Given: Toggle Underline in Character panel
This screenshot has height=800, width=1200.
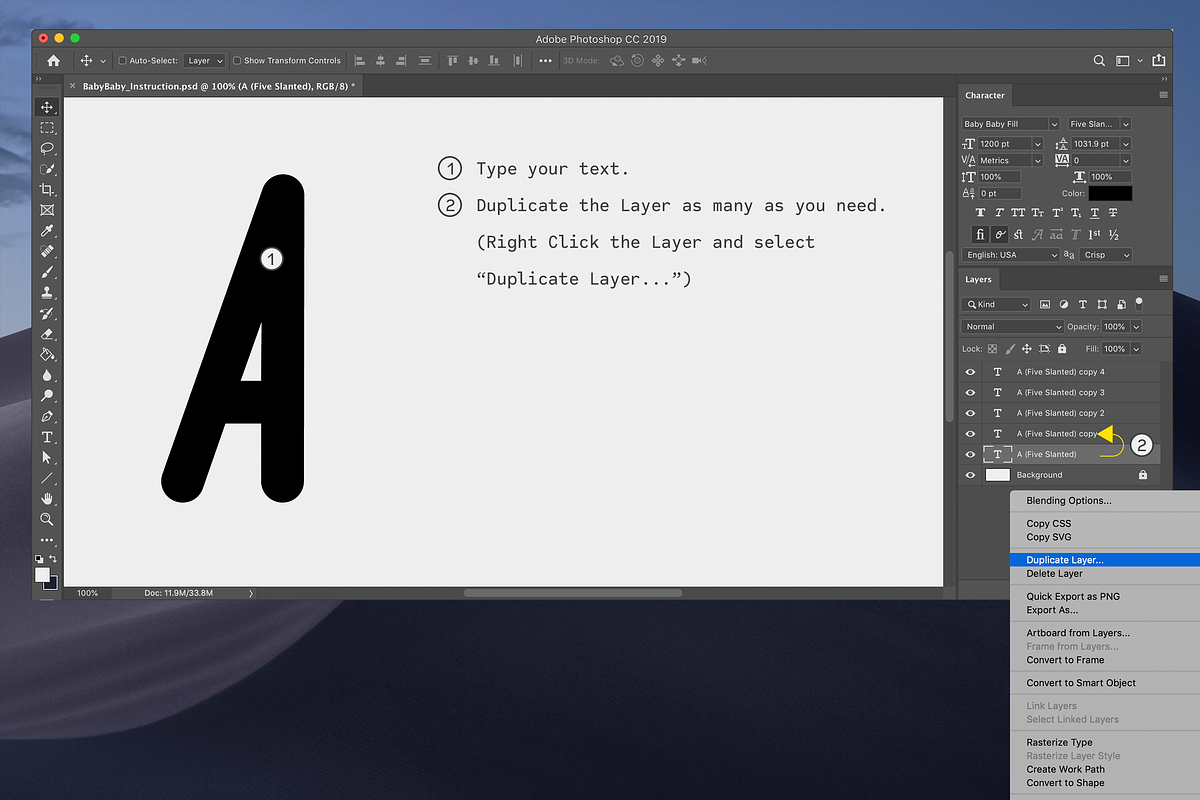Looking at the screenshot, I should [1095, 213].
